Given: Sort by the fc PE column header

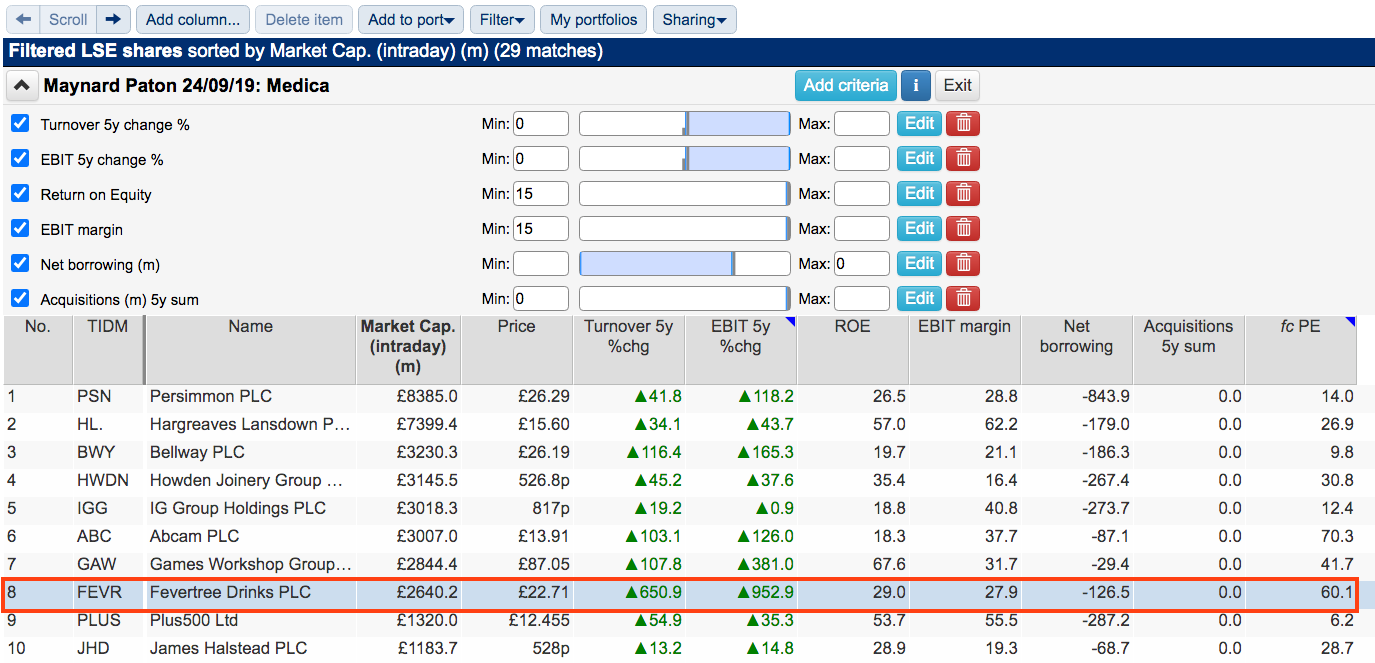Looking at the screenshot, I should pyautogui.click(x=1301, y=349).
